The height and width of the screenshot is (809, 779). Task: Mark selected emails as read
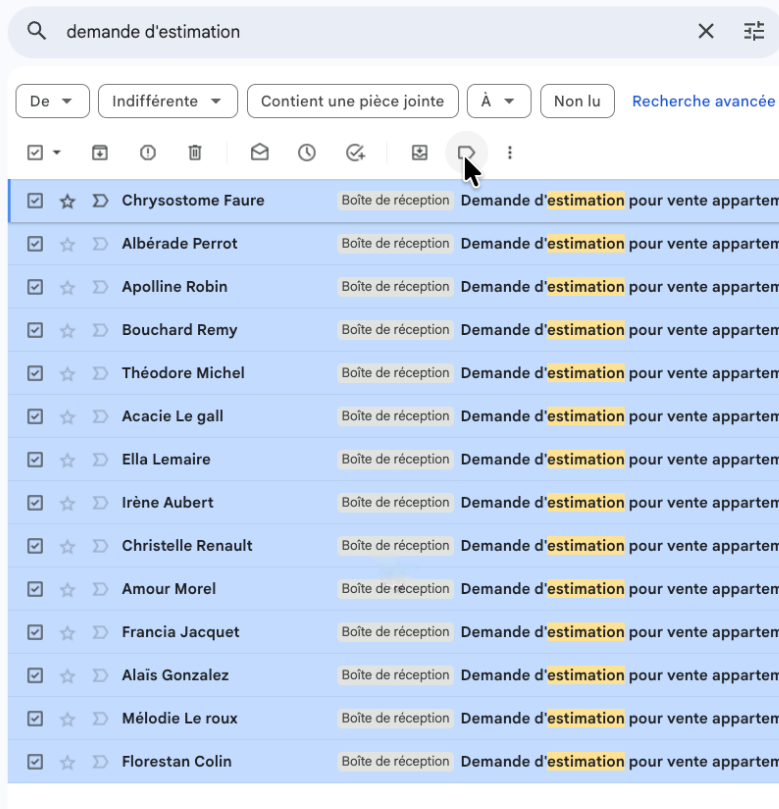(259, 153)
